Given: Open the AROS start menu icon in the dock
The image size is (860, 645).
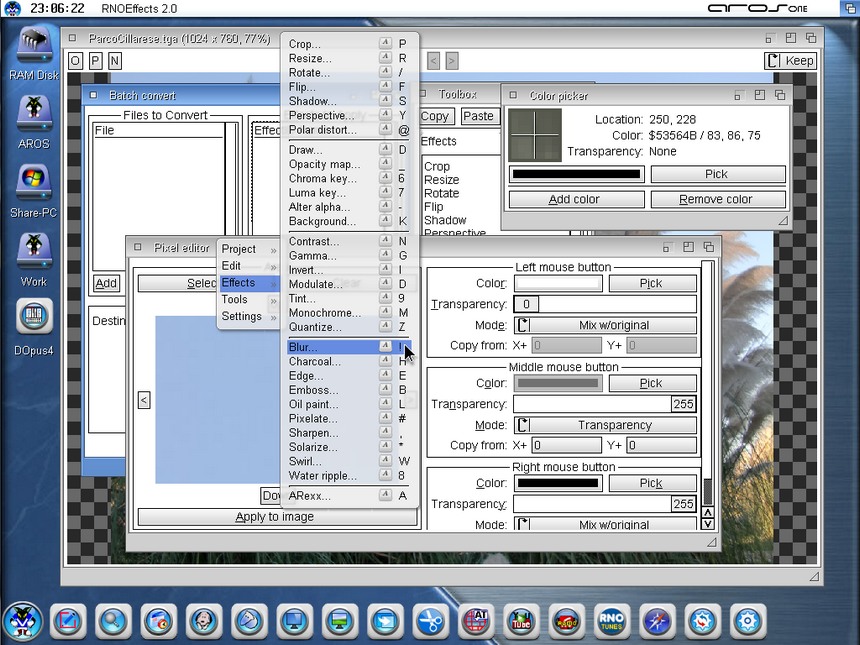Looking at the screenshot, I should point(22,622).
